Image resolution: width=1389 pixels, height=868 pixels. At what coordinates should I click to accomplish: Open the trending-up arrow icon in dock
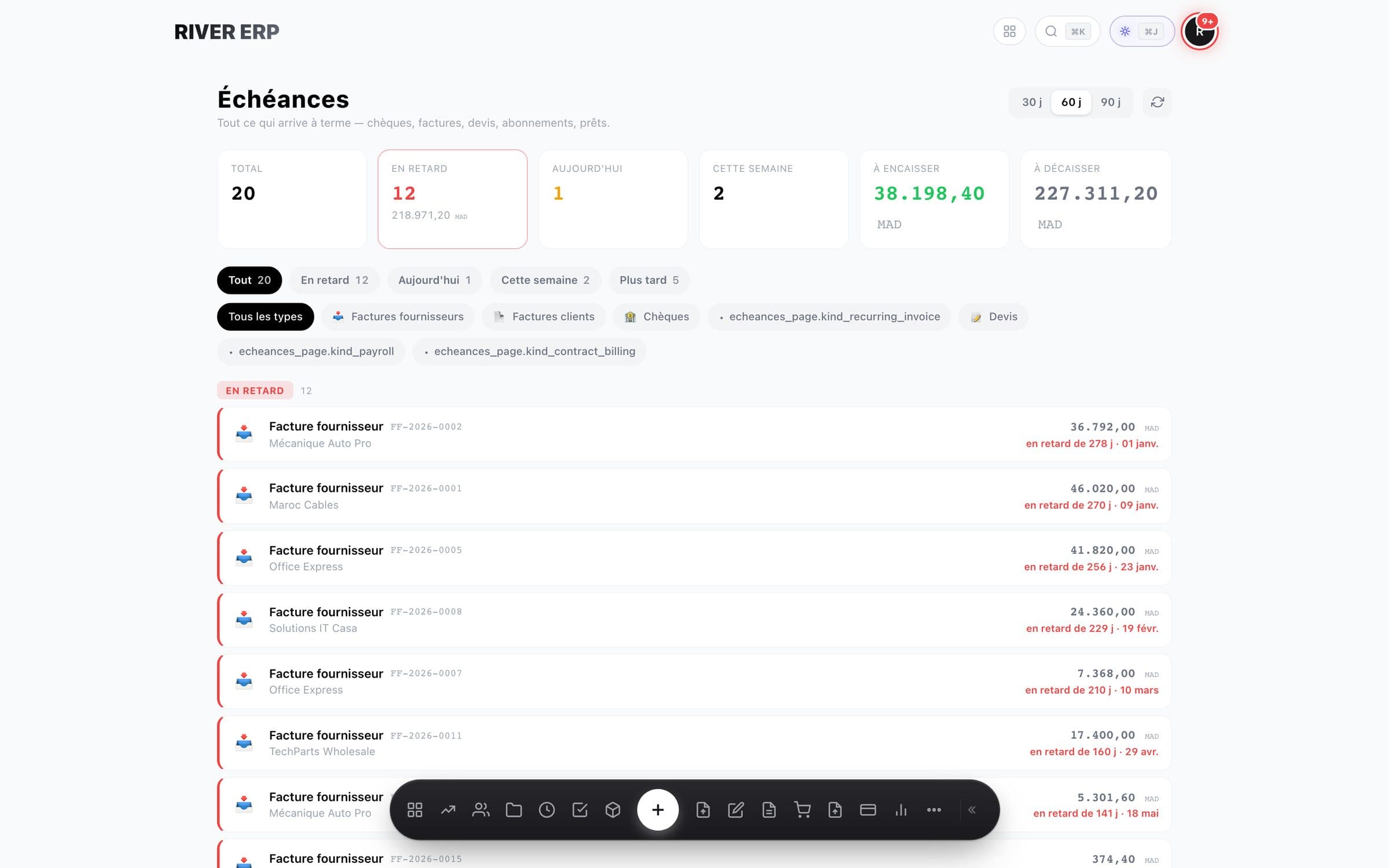click(x=448, y=810)
